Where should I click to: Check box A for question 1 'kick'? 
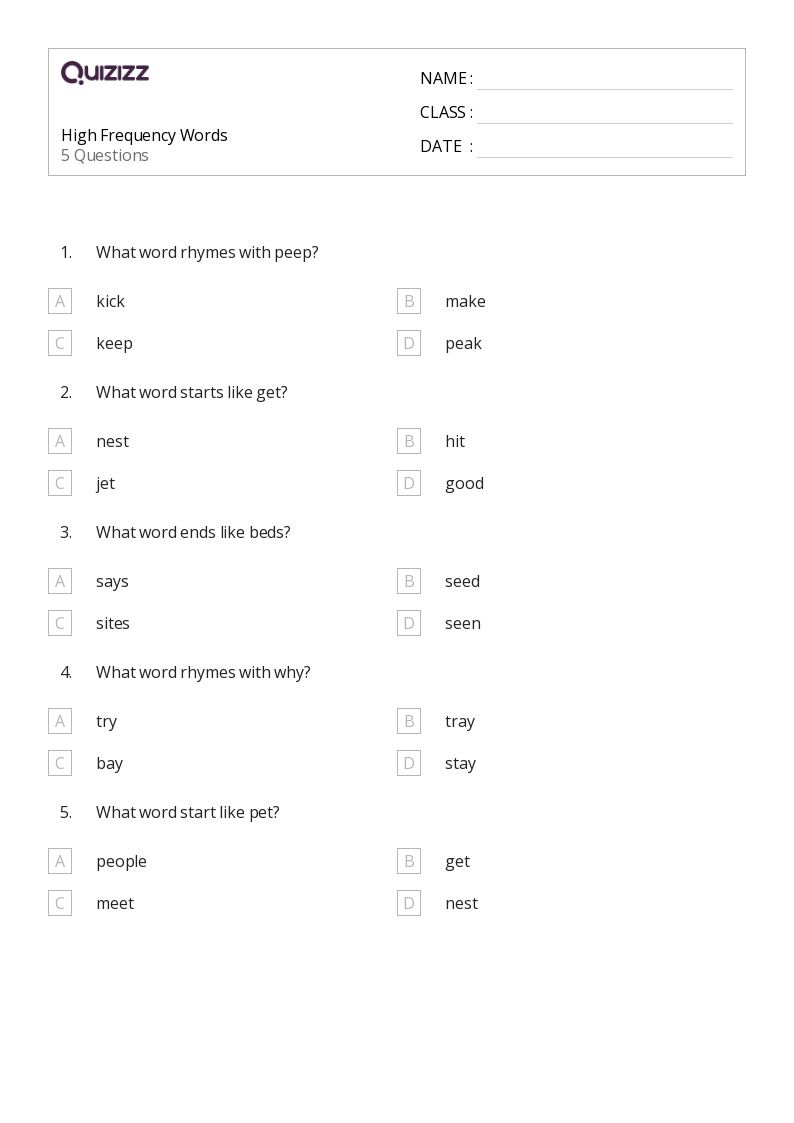tap(60, 301)
